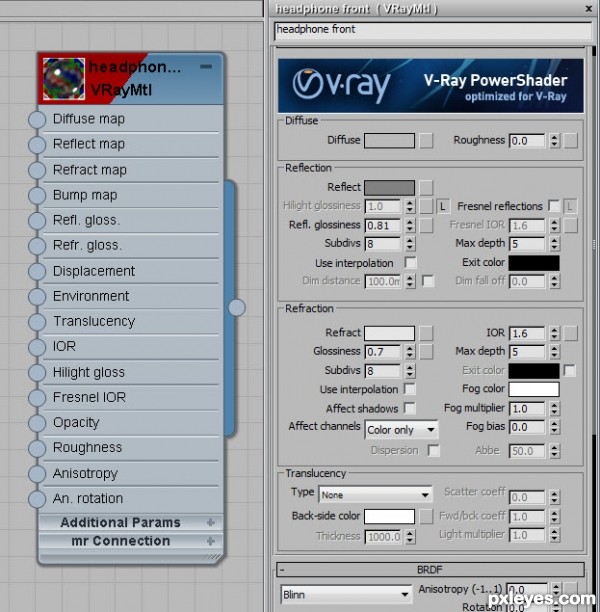Click the Opacity input socket
Viewport: 600px width, 612px height.
37,423
